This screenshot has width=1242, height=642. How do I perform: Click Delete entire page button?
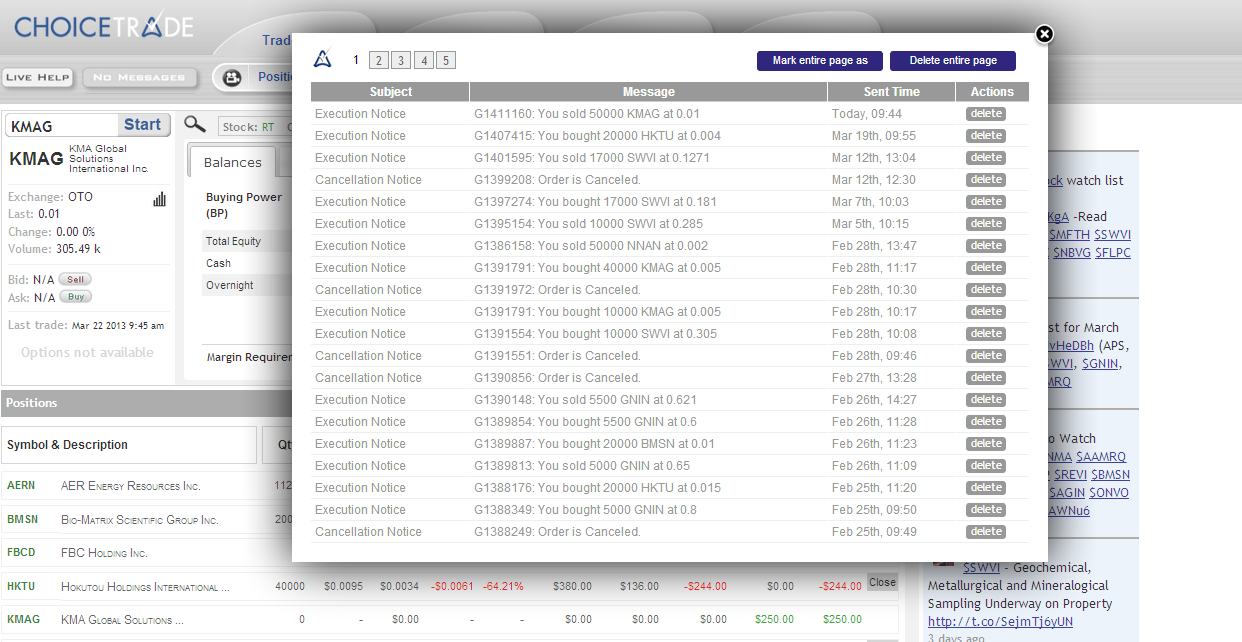953,61
